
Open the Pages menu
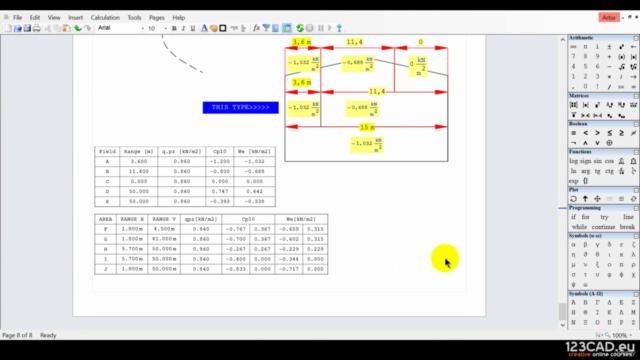tap(157, 18)
